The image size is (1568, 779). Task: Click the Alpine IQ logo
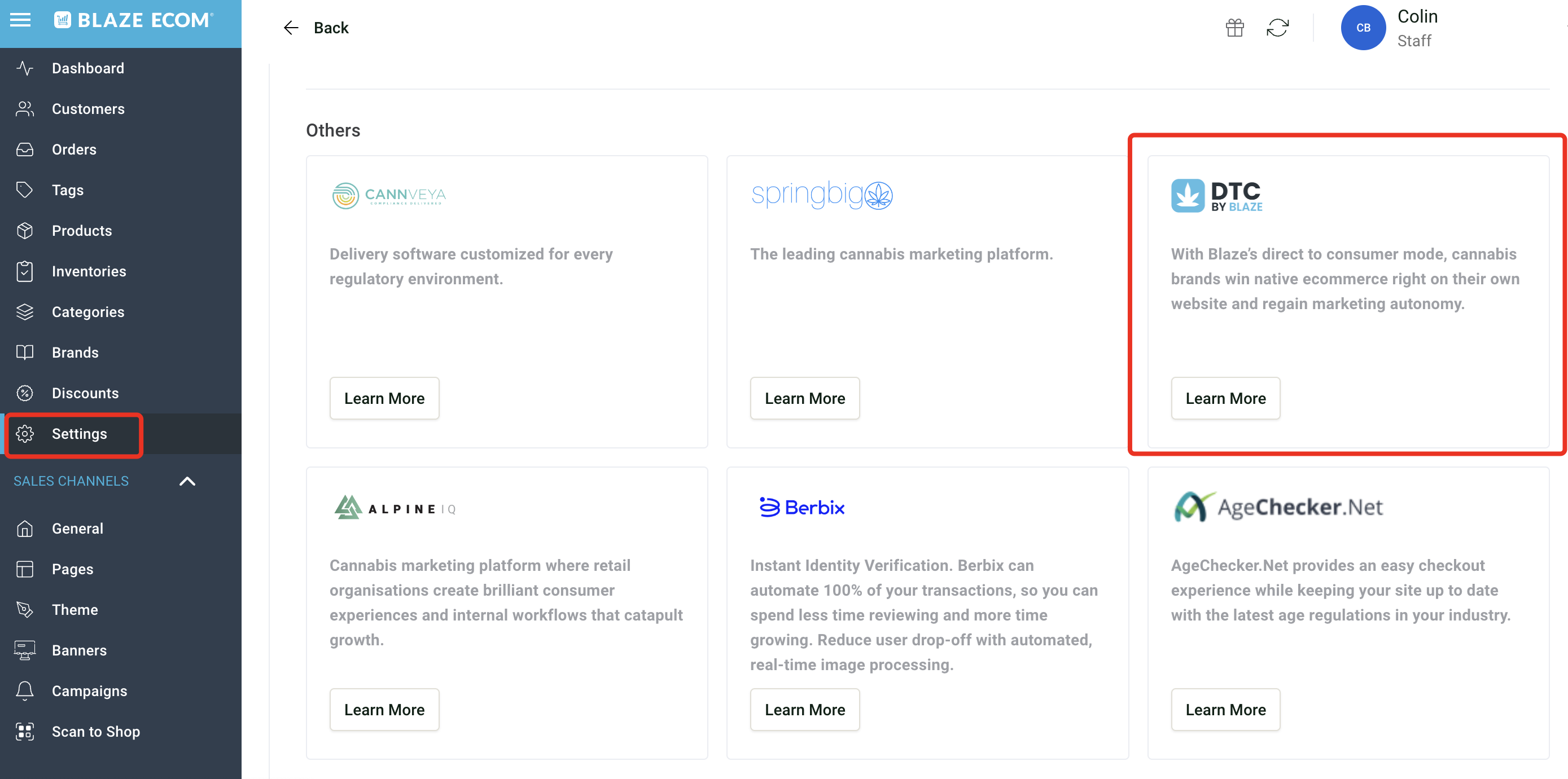(x=395, y=507)
